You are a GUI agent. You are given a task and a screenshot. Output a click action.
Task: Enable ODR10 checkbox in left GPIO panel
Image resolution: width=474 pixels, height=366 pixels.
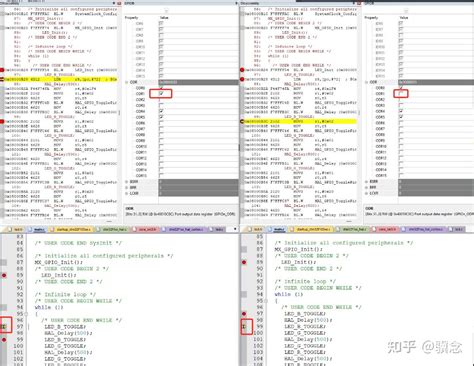[161, 146]
